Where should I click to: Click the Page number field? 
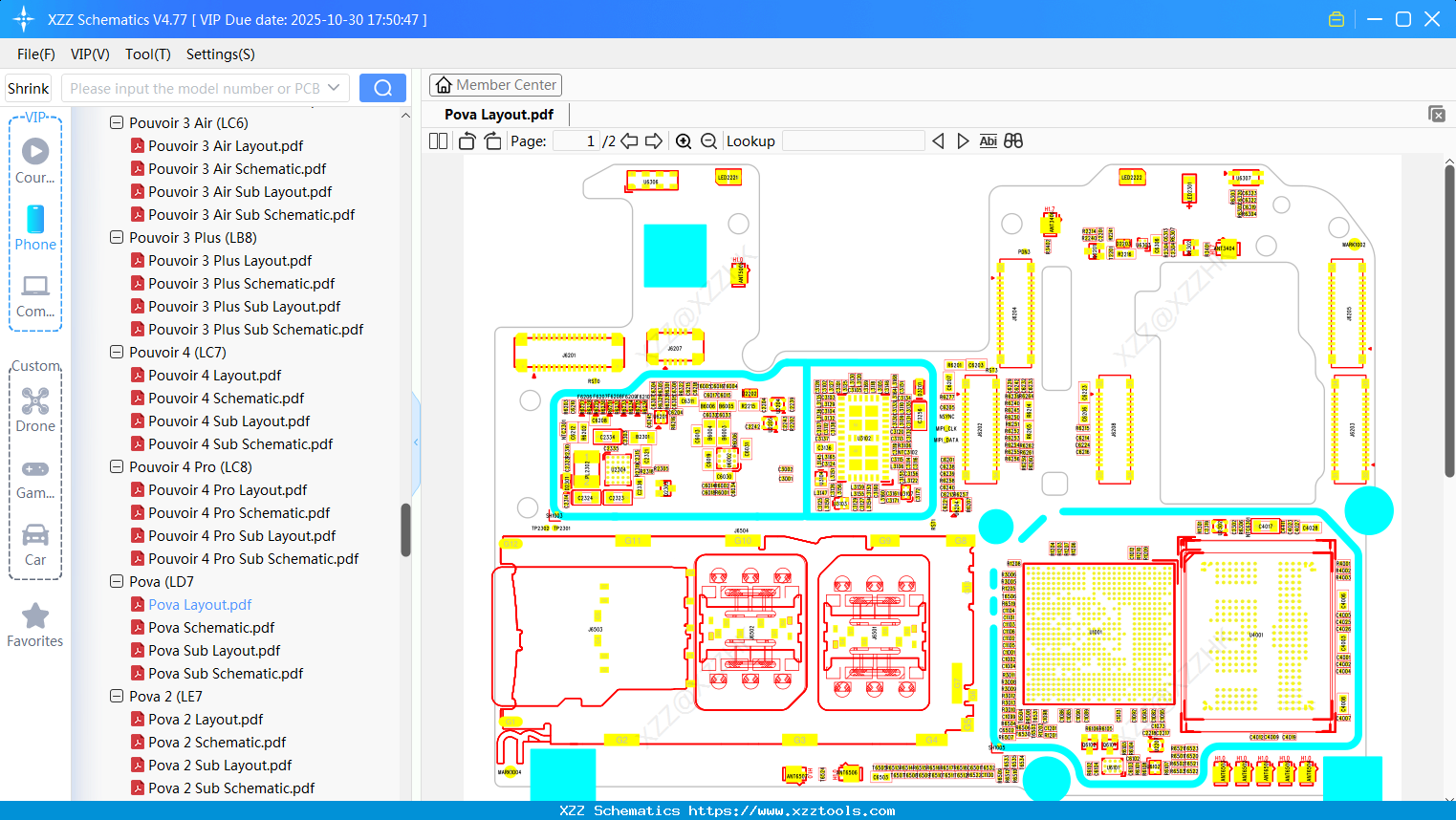point(576,141)
